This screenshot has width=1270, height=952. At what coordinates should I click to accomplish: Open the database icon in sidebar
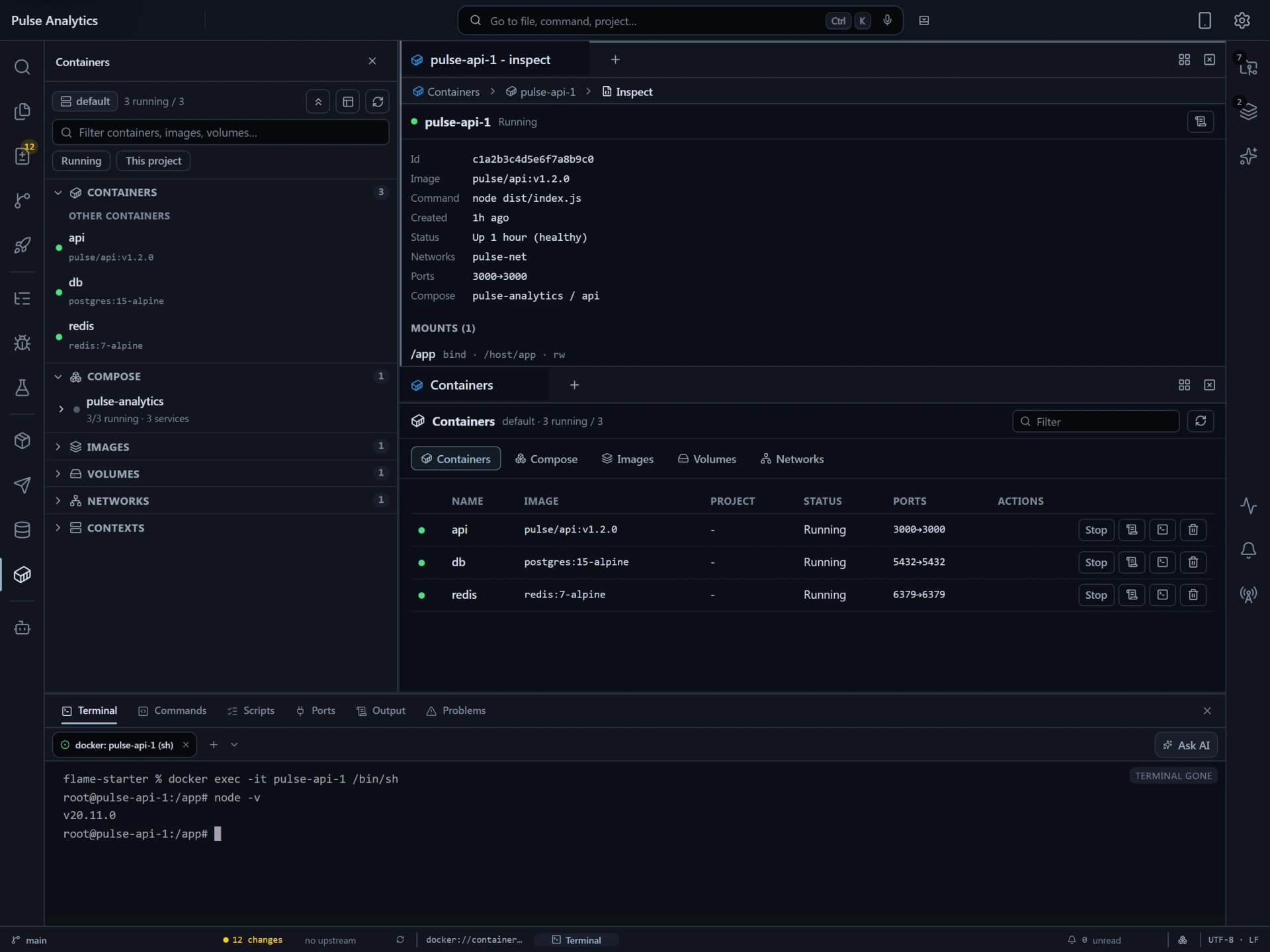pyautogui.click(x=22, y=529)
